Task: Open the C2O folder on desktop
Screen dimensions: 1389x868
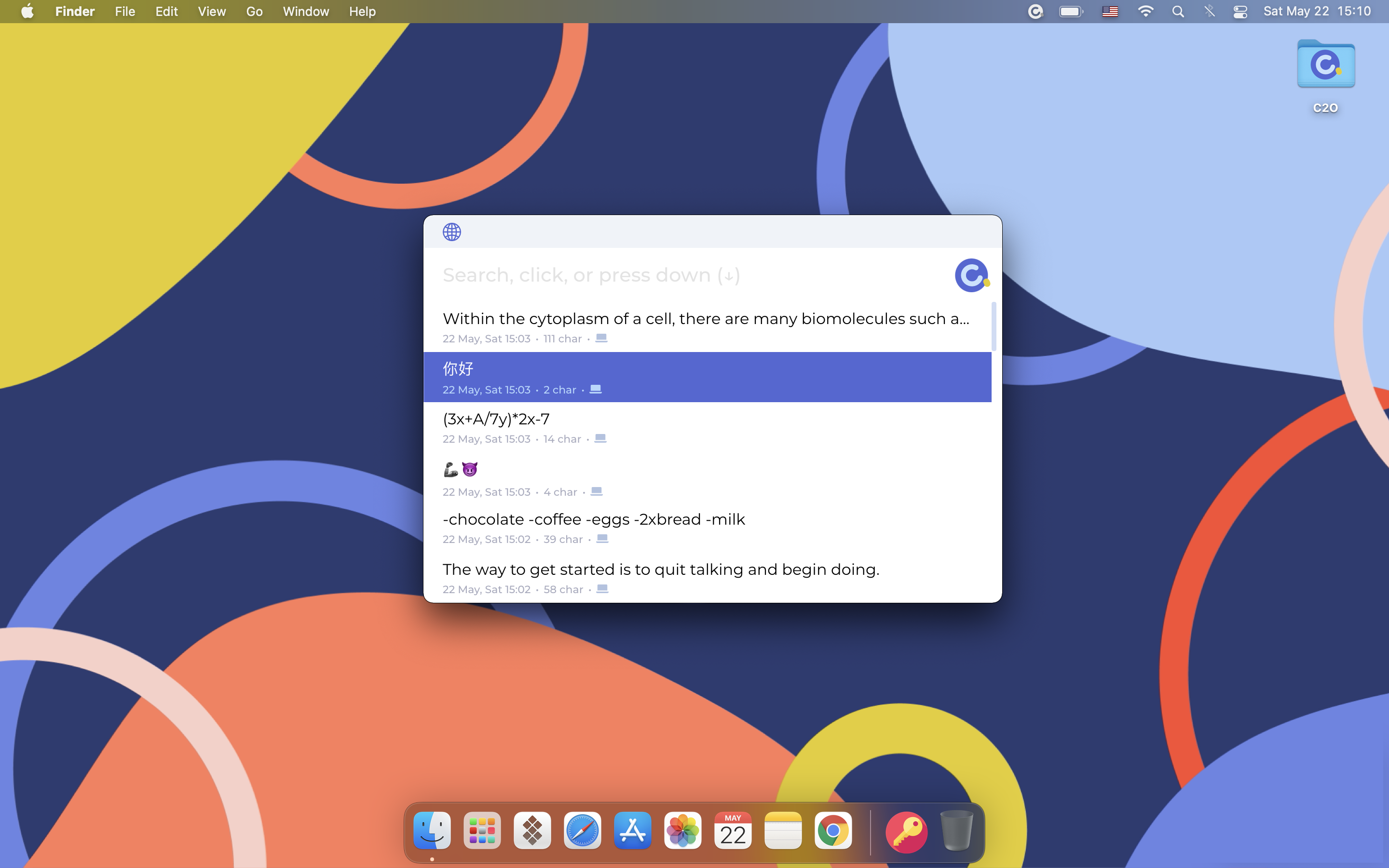Action: [x=1325, y=65]
